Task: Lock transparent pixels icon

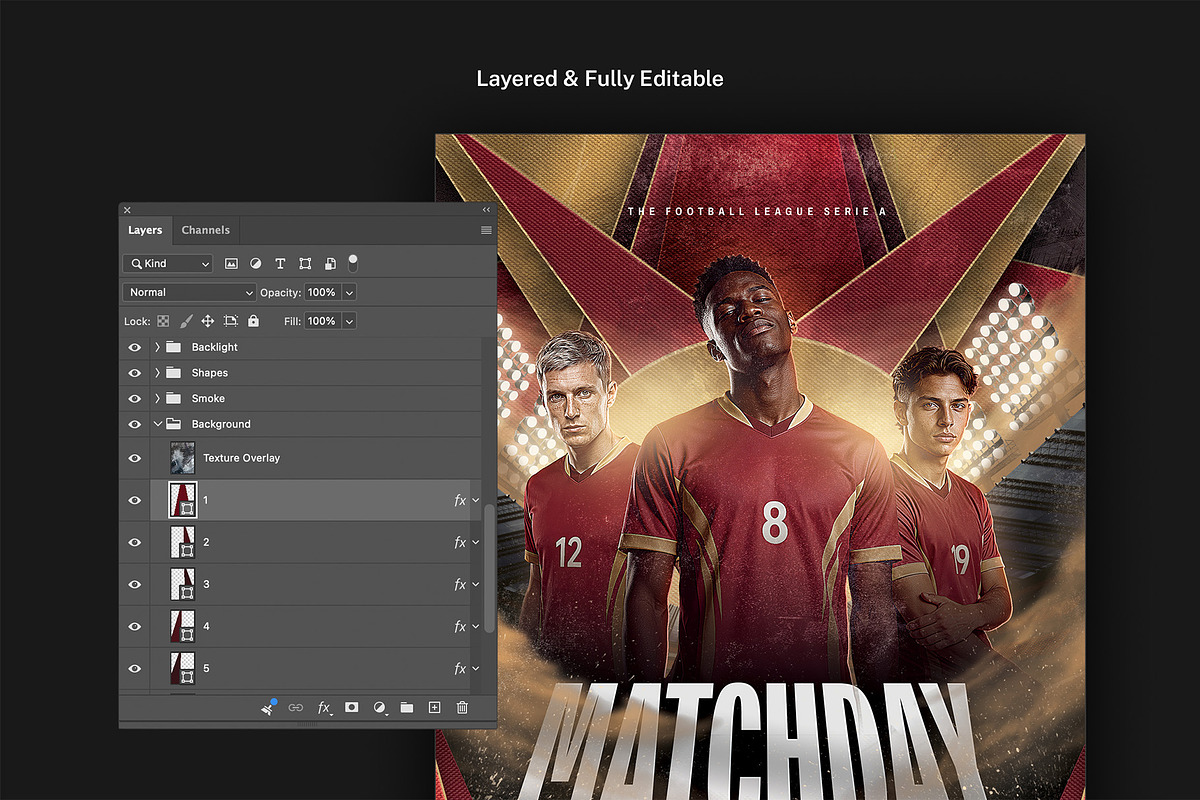Action: pyautogui.click(x=162, y=321)
